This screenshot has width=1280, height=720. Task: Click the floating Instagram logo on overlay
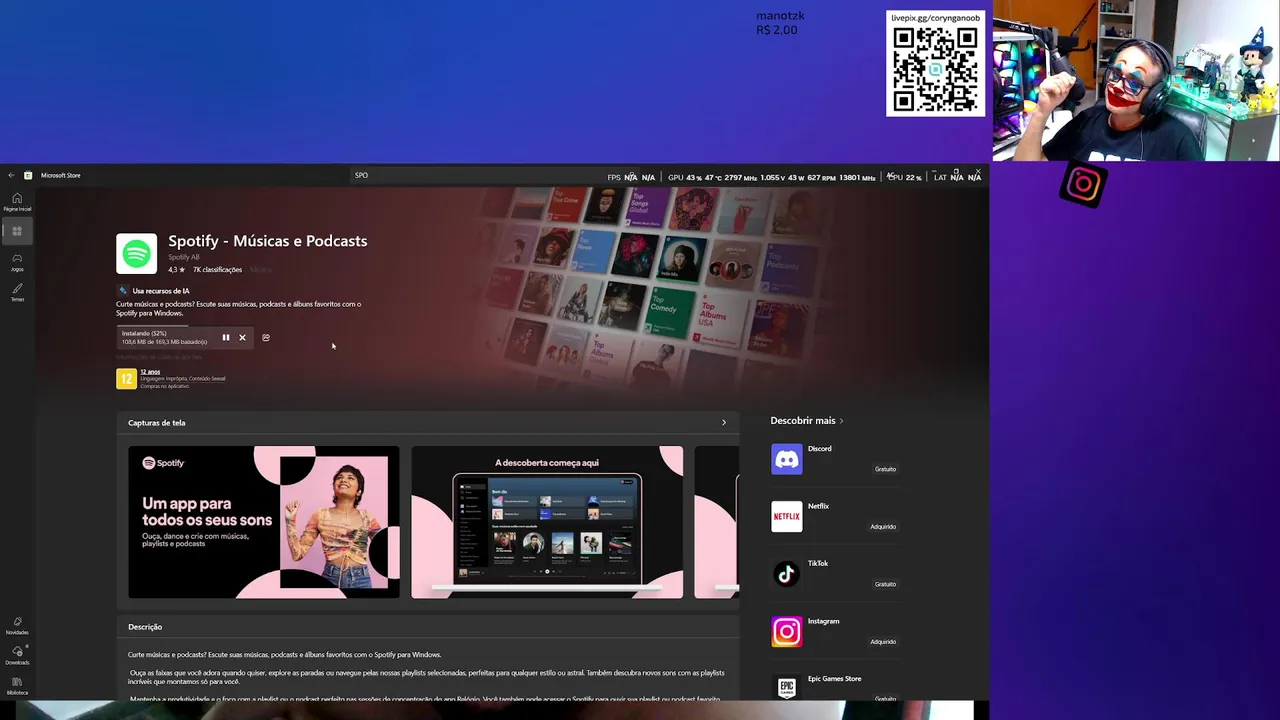tap(1084, 184)
